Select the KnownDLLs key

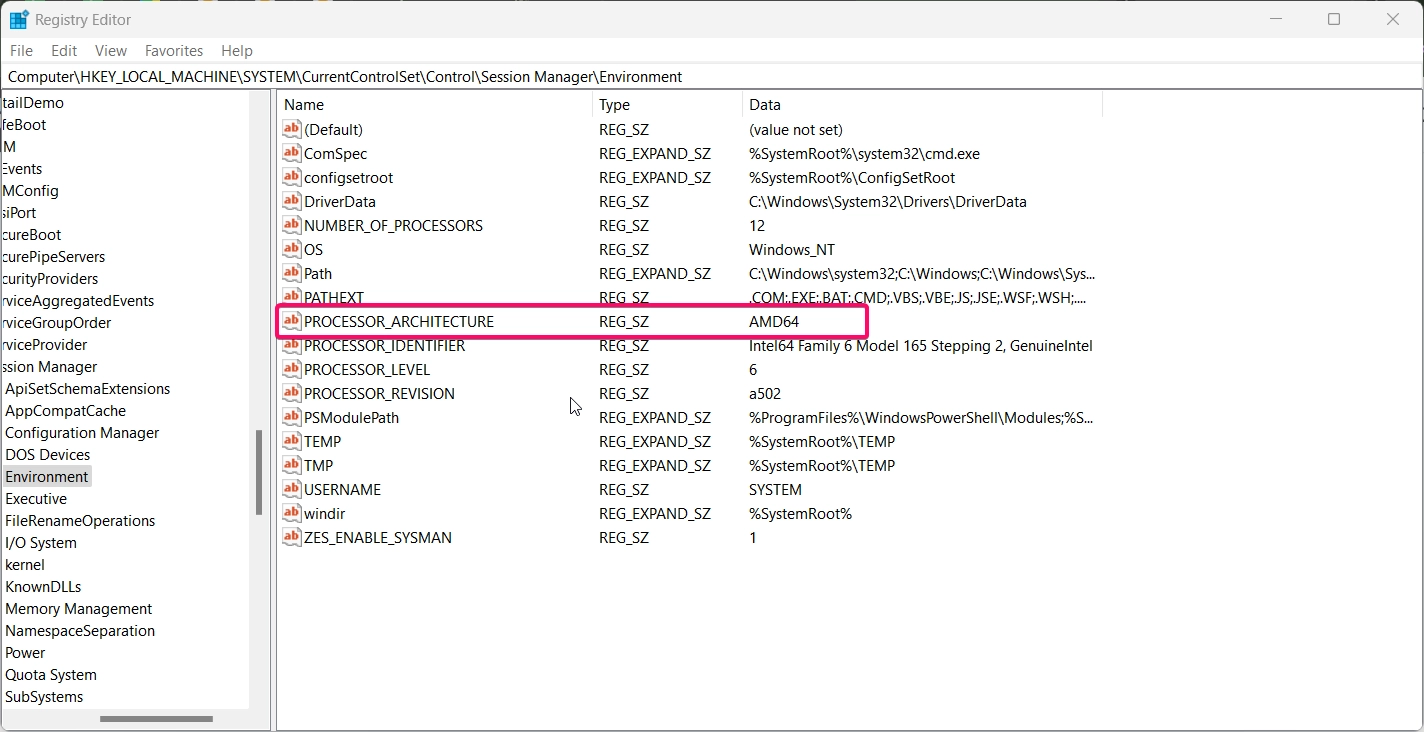click(43, 587)
